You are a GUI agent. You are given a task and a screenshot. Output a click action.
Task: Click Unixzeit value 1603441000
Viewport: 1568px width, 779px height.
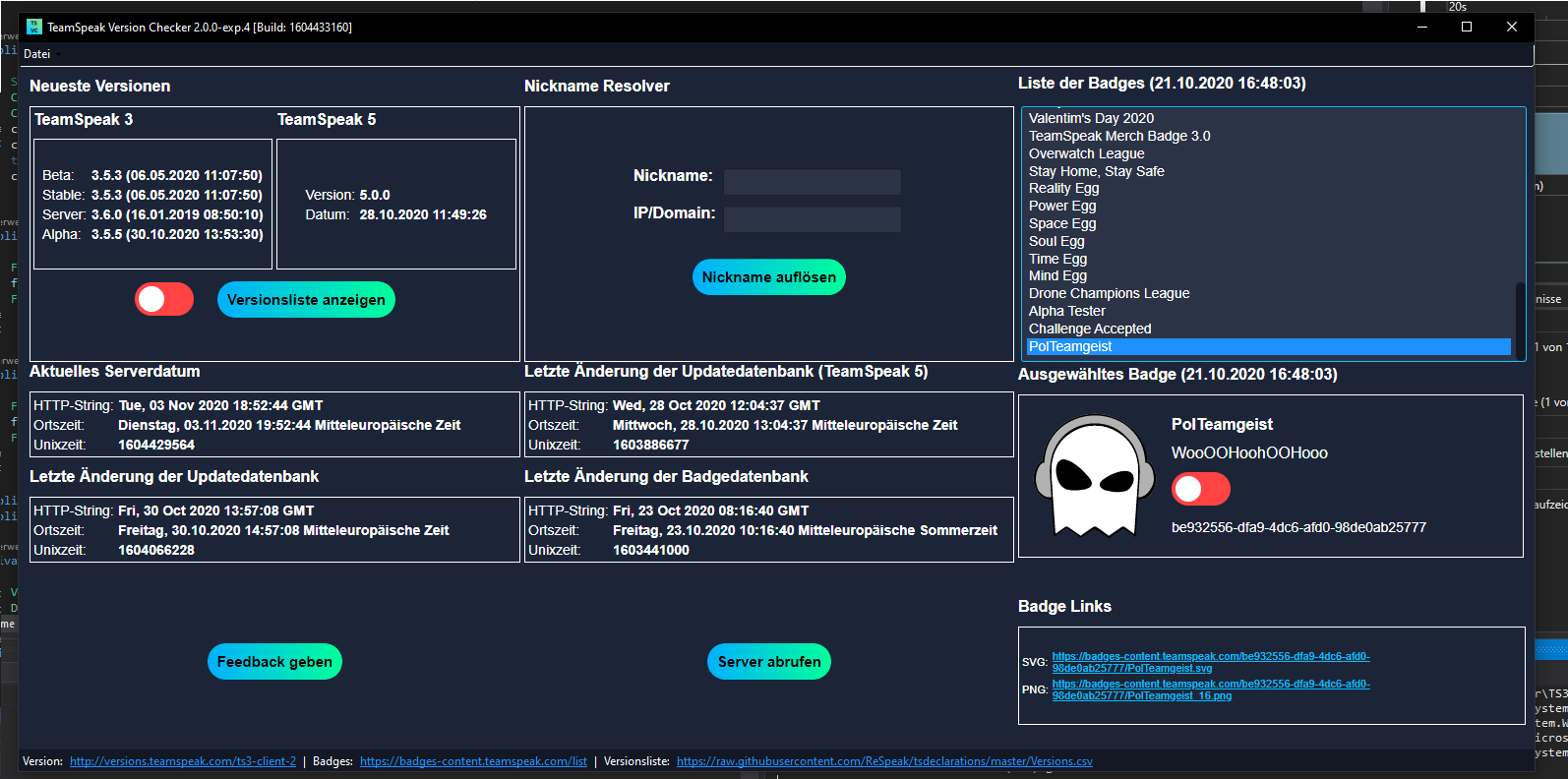click(x=651, y=550)
